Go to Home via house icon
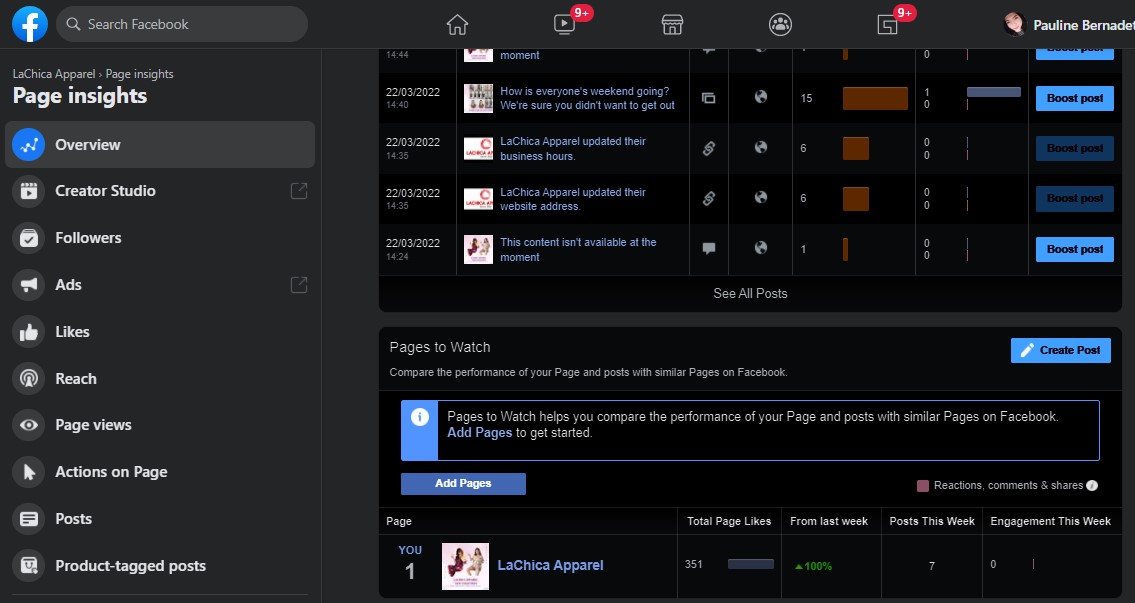The image size is (1135, 603). pos(457,25)
